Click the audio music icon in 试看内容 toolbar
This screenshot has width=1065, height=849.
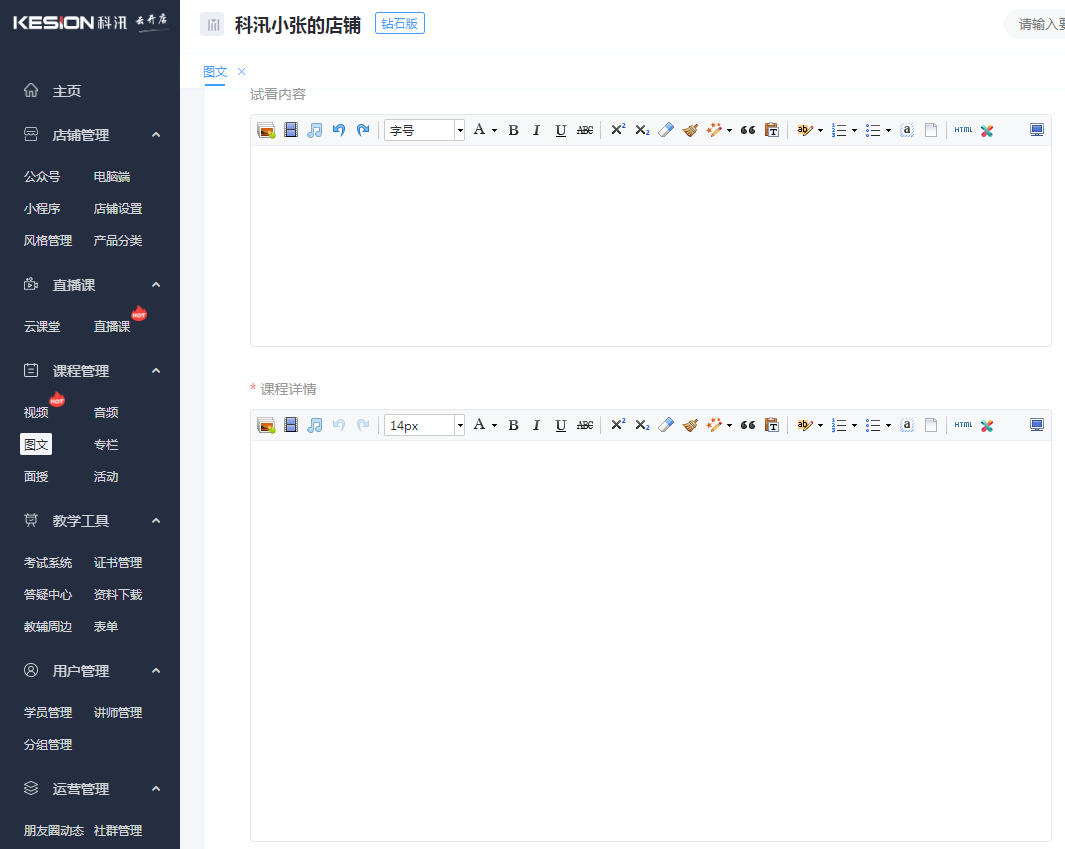315,130
